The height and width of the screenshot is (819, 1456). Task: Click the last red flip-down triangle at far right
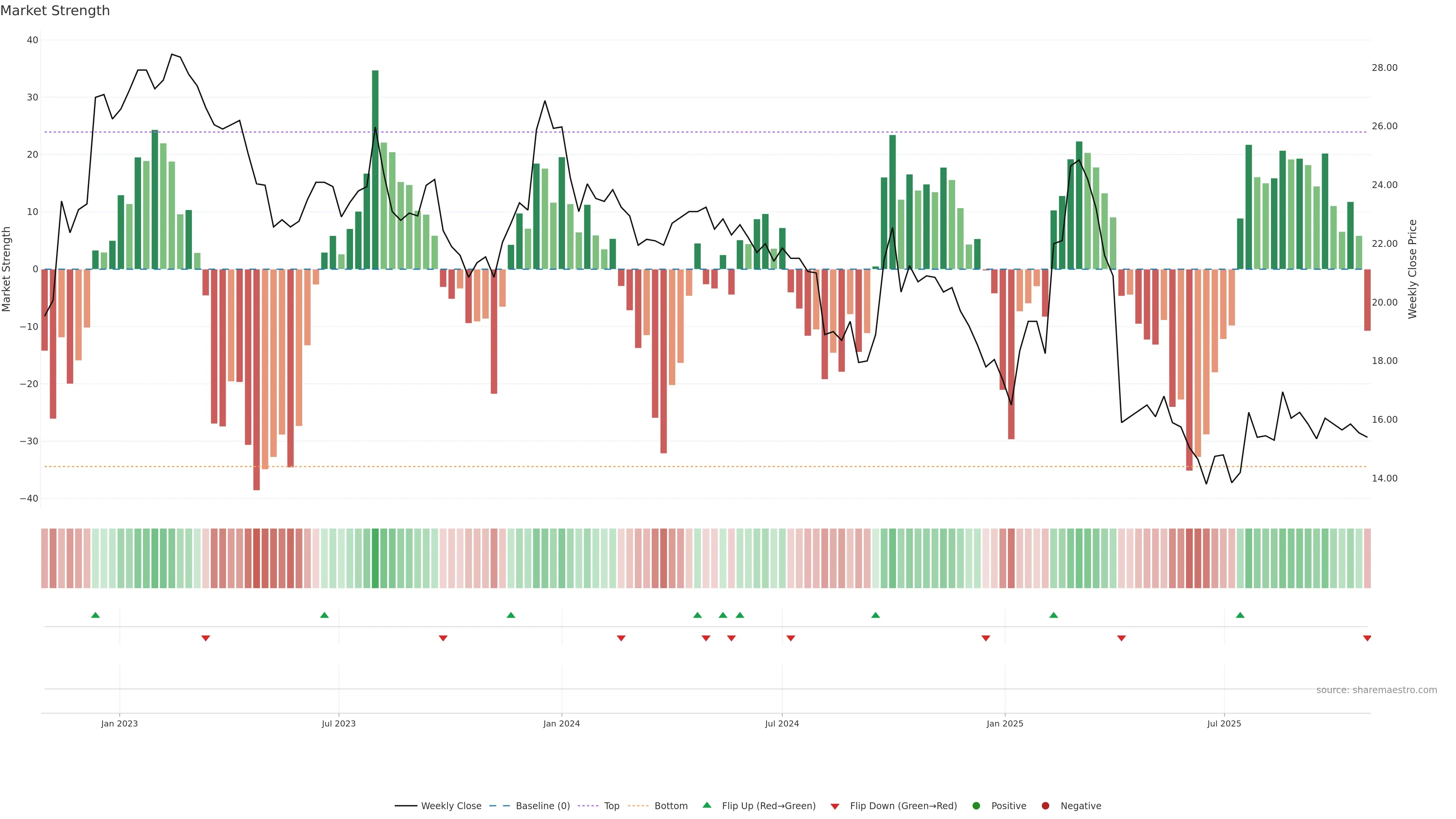pyautogui.click(x=1367, y=638)
